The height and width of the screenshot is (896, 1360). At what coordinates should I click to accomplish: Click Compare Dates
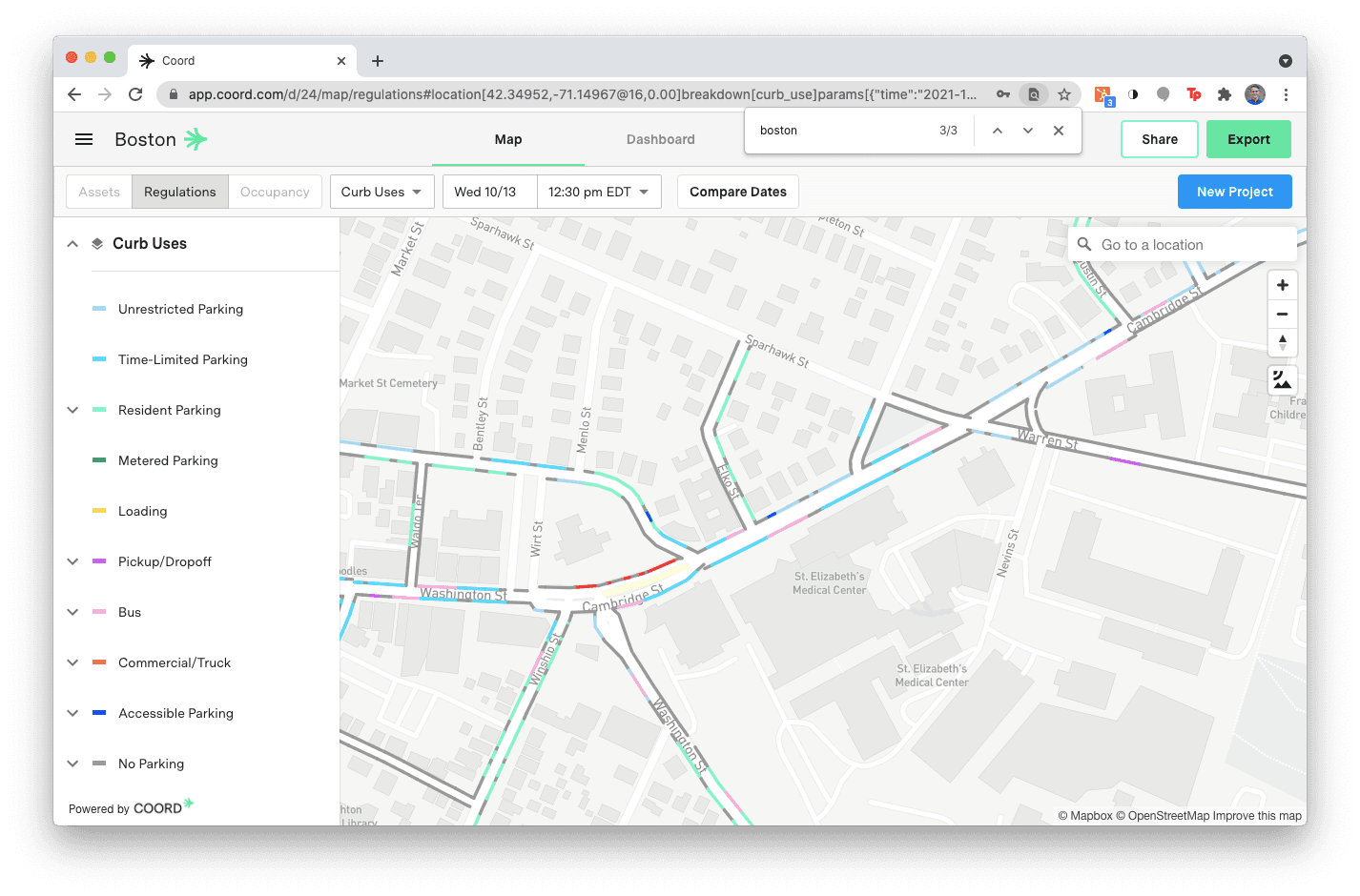click(738, 192)
